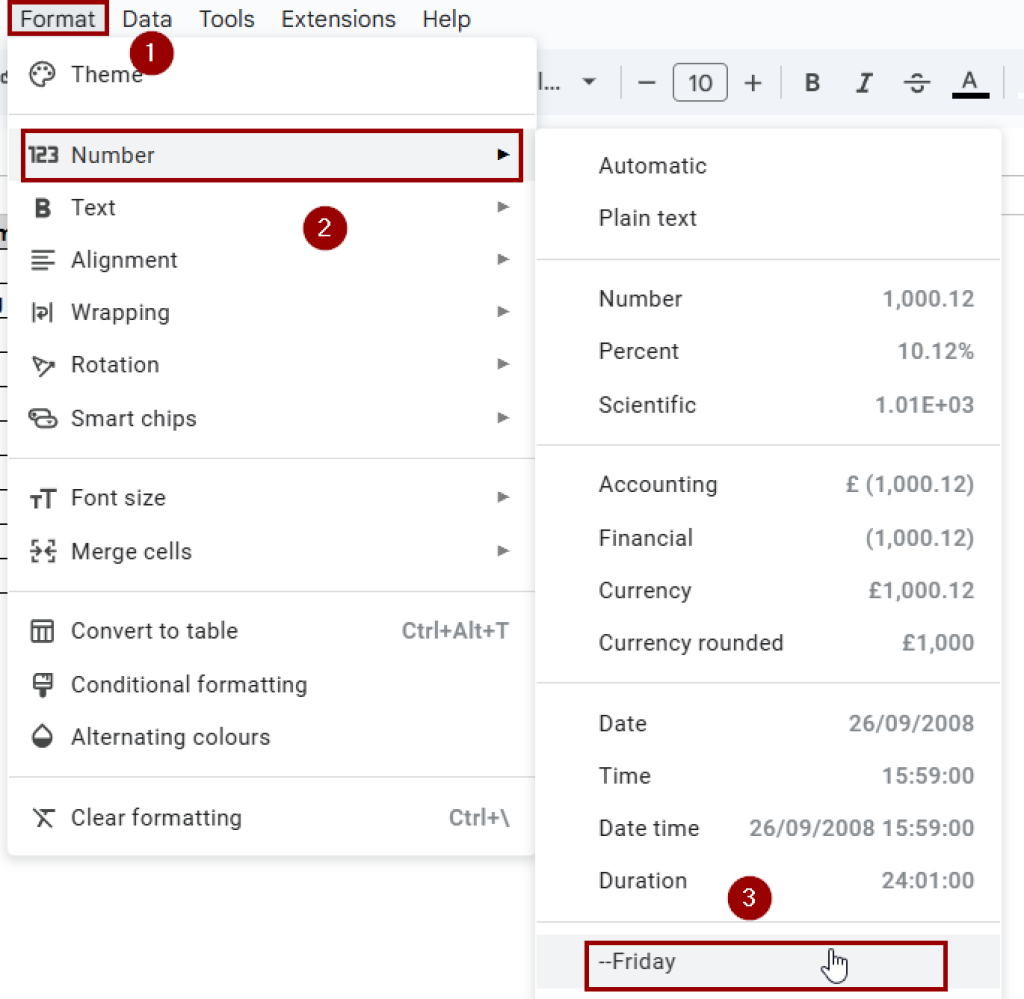This screenshot has width=1024, height=999.
Task: Select Theme with the palette icon
Action: pyautogui.click(x=106, y=75)
